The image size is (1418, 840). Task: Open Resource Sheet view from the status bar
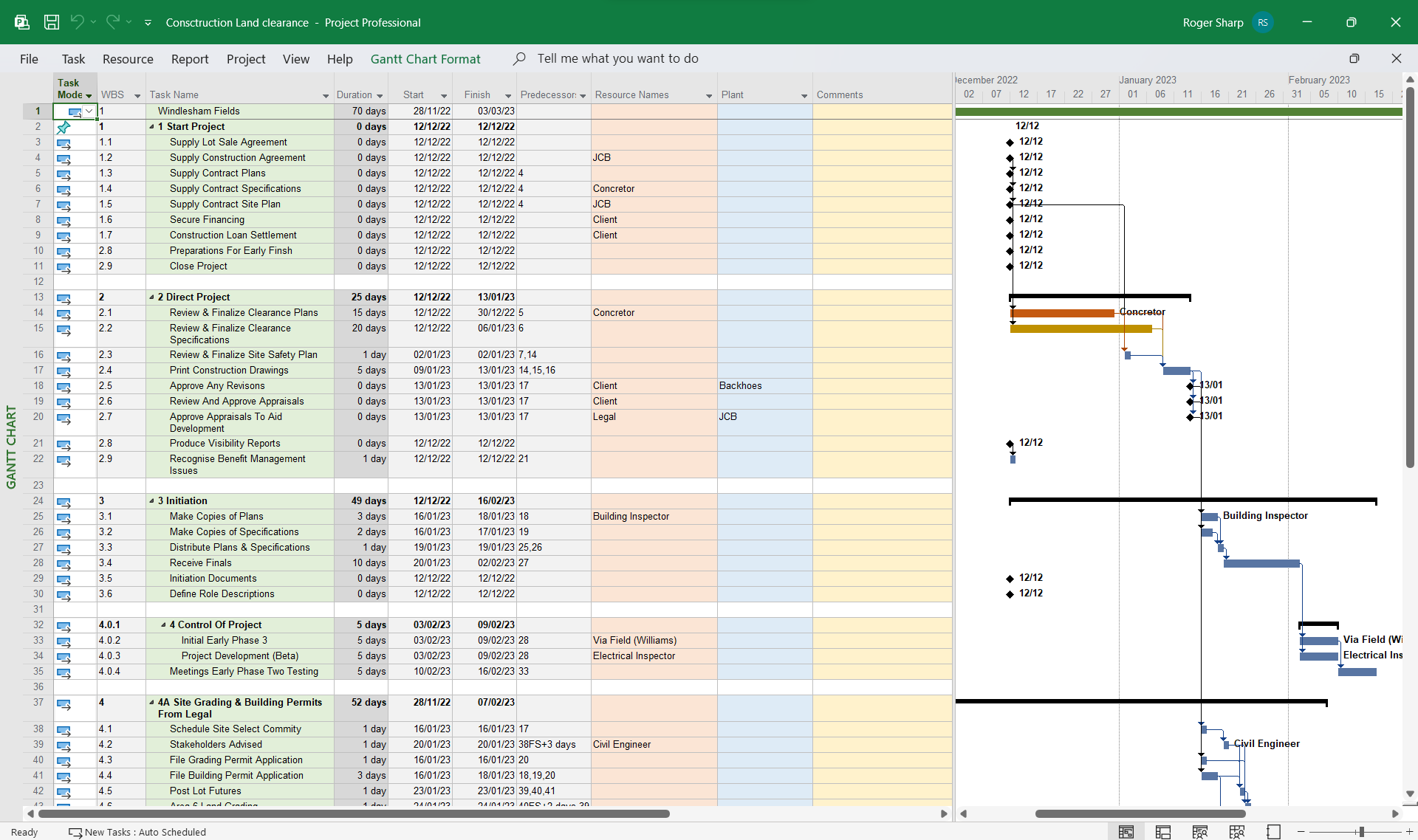pos(1236,832)
